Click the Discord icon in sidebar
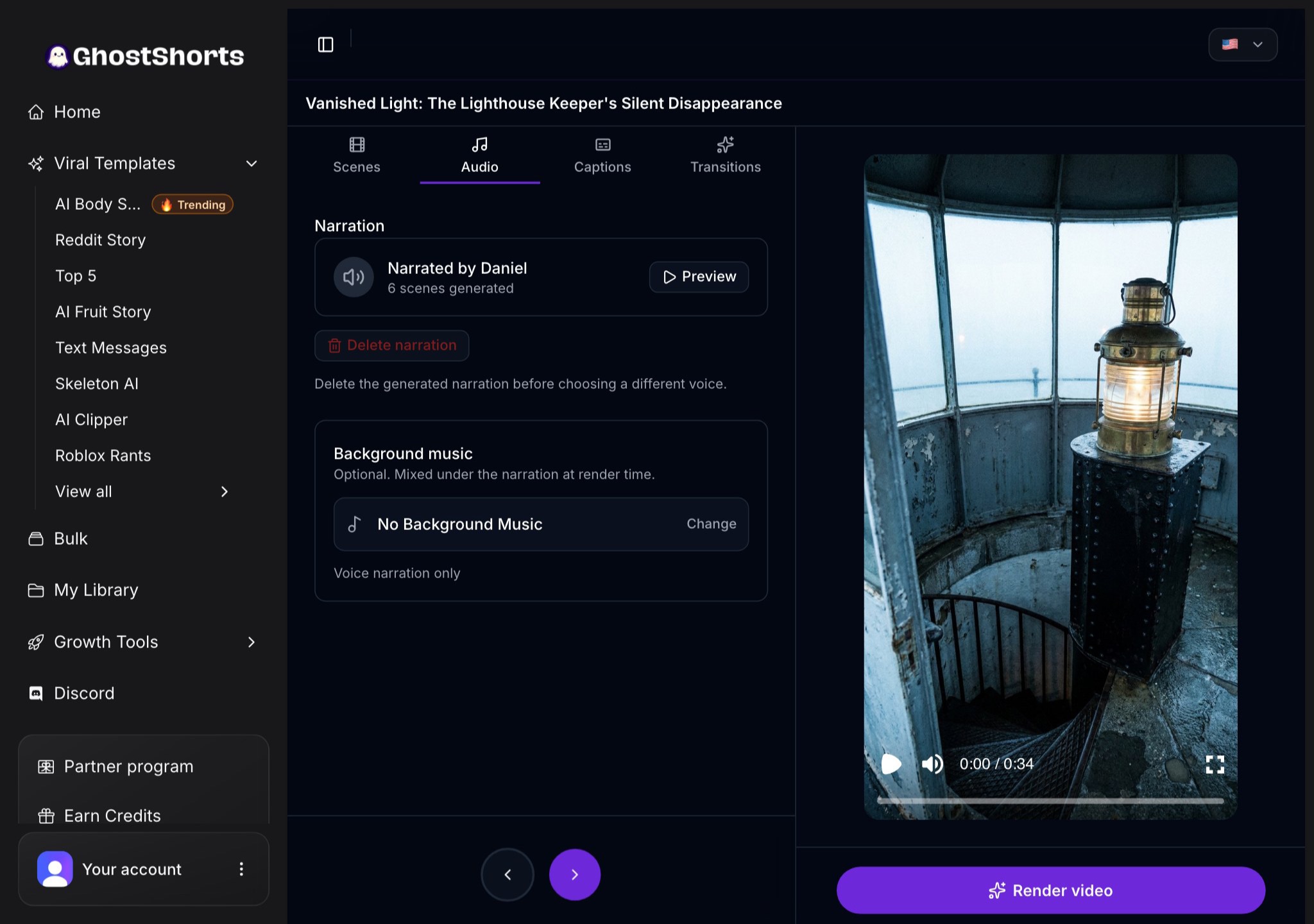Viewport: 1314px width, 924px height. (36, 693)
